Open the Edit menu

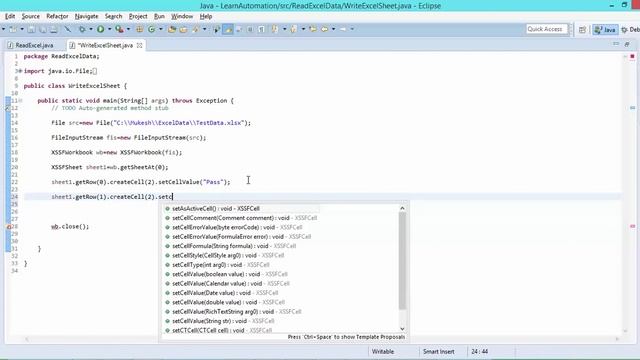(x=10, y=16)
